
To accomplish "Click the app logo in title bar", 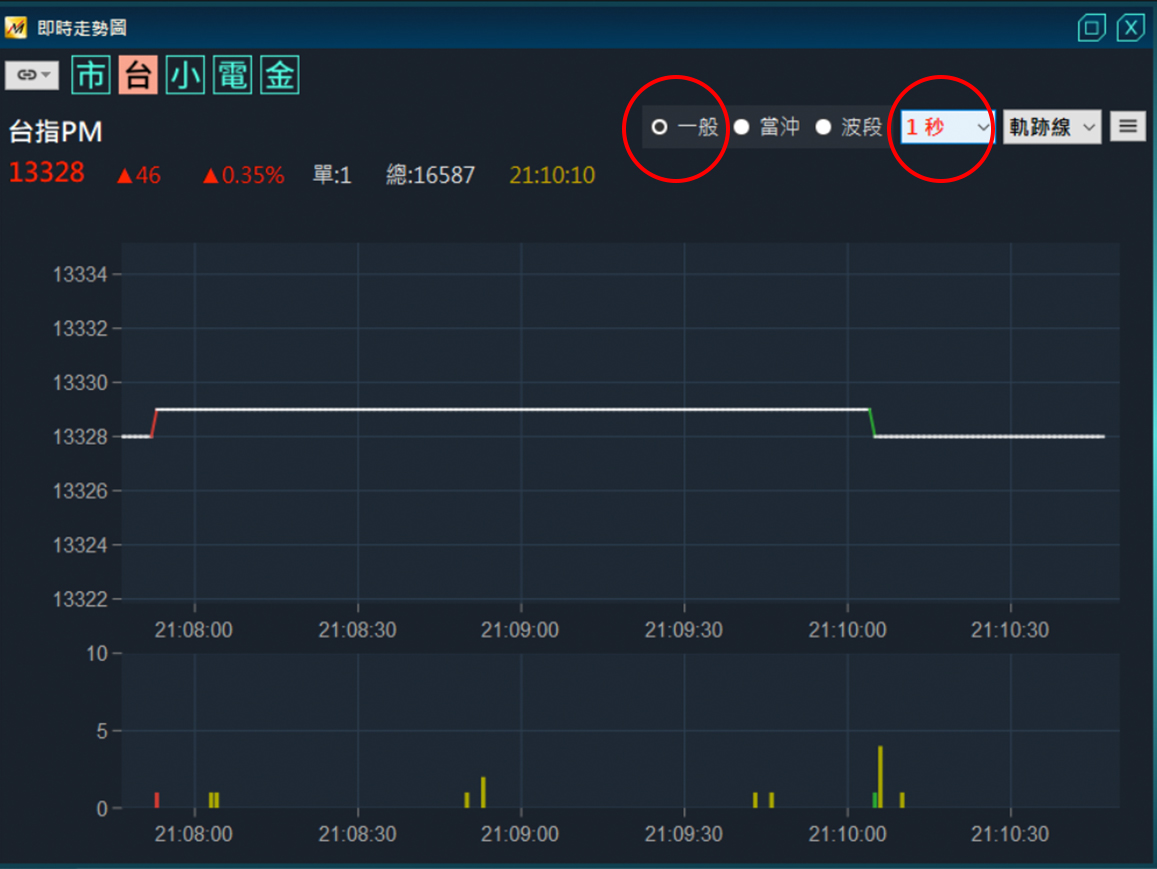I will 16,28.
